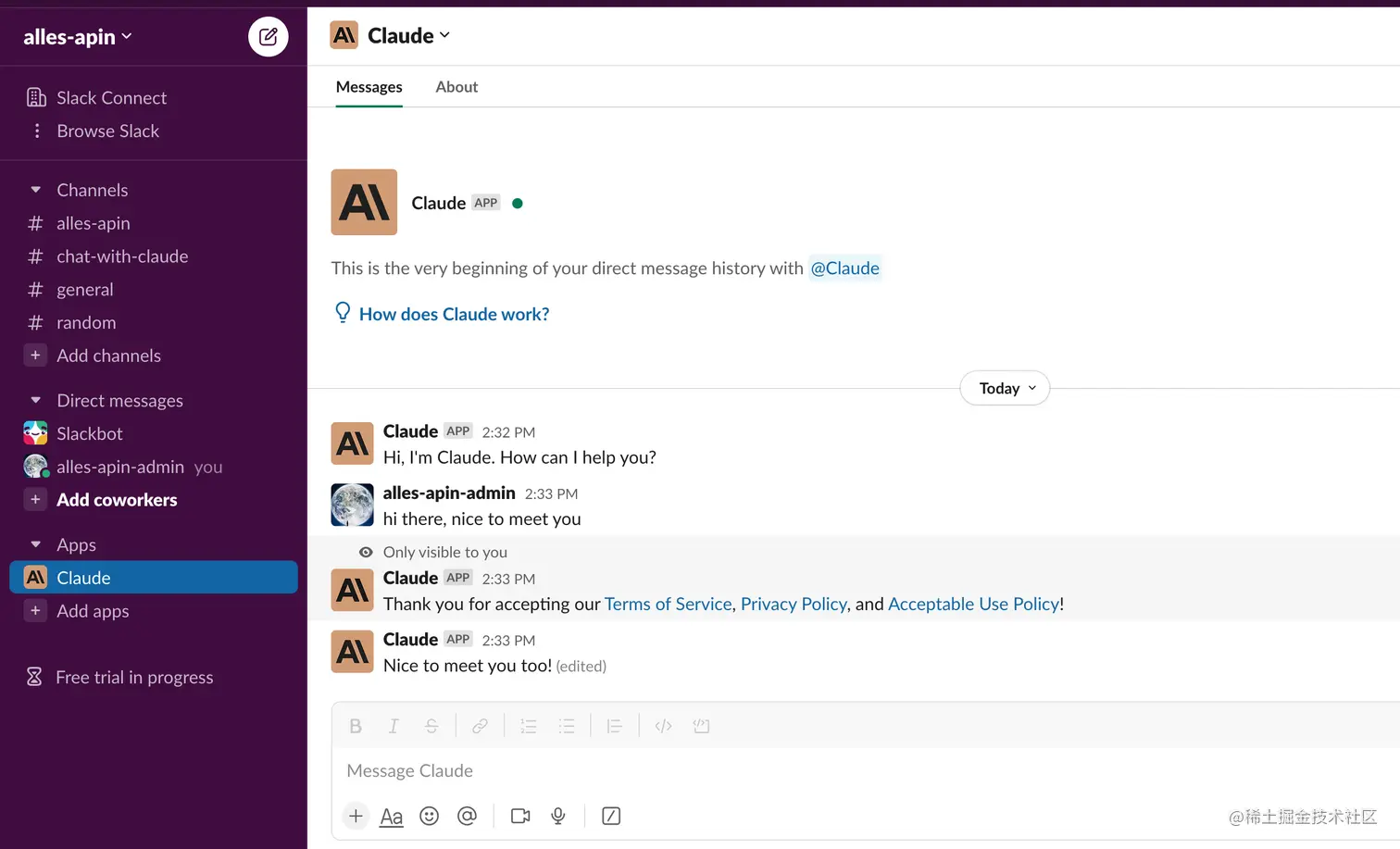
Task: Click the plus icon beside Add coworkers
Action: point(35,500)
